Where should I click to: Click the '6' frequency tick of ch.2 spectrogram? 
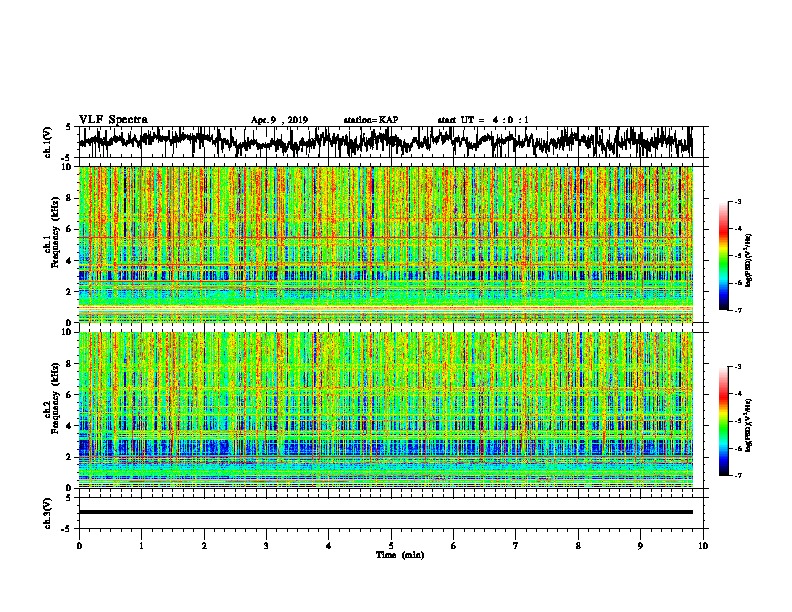(x=69, y=394)
